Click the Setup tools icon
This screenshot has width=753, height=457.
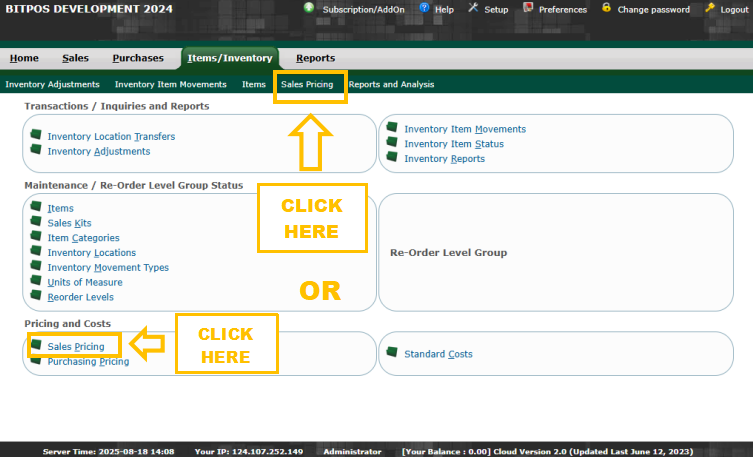[x=474, y=8]
